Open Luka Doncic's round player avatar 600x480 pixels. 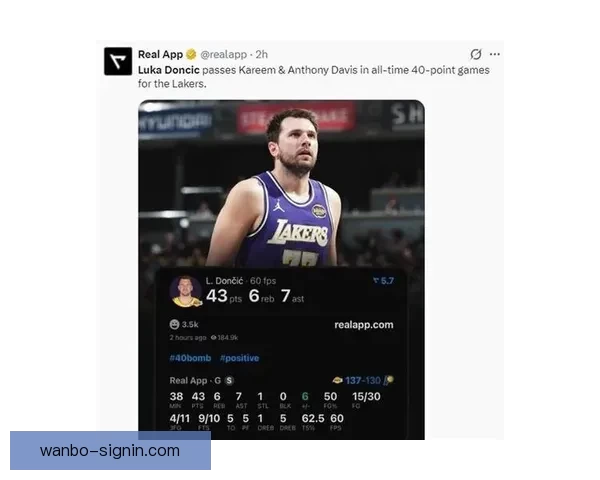click(x=186, y=291)
